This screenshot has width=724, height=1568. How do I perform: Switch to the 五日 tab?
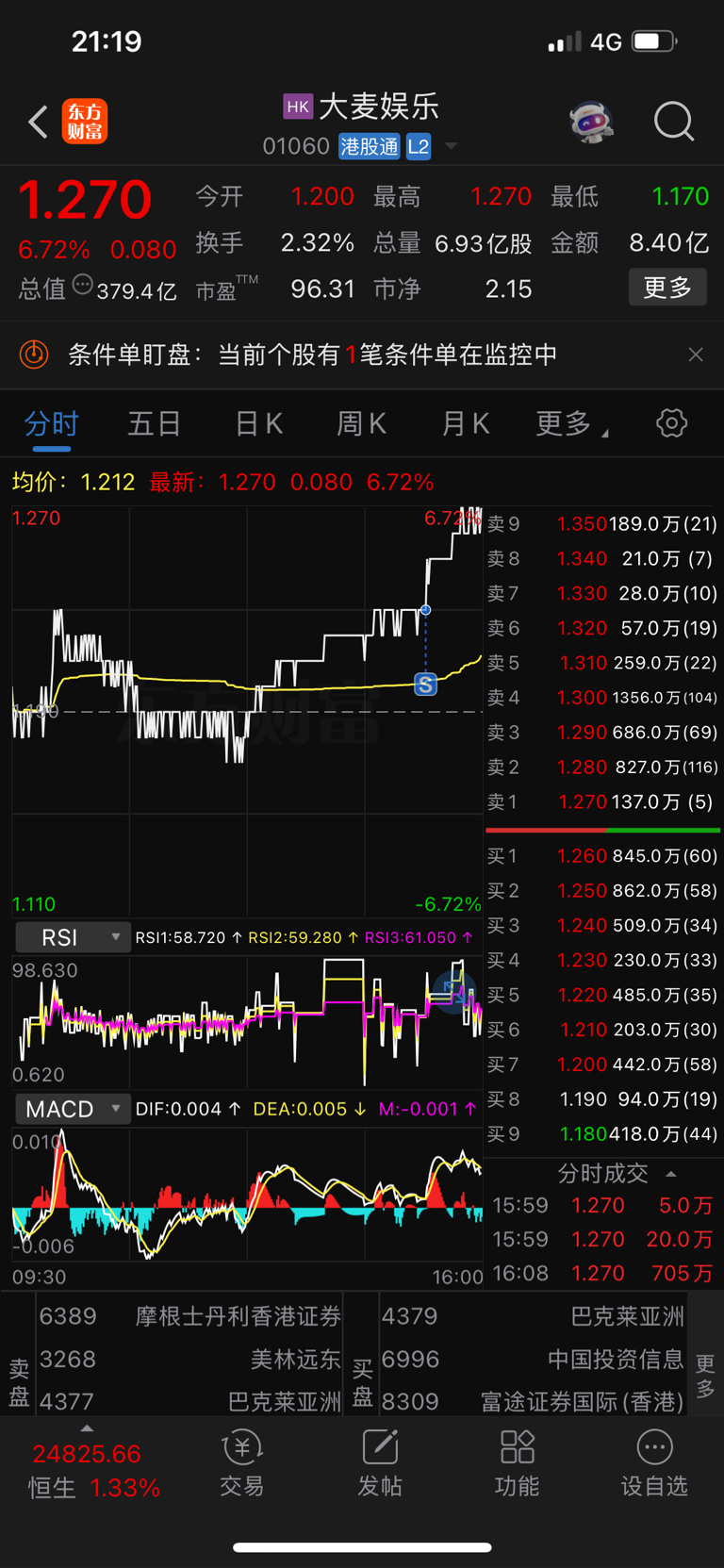pos(155,423)
